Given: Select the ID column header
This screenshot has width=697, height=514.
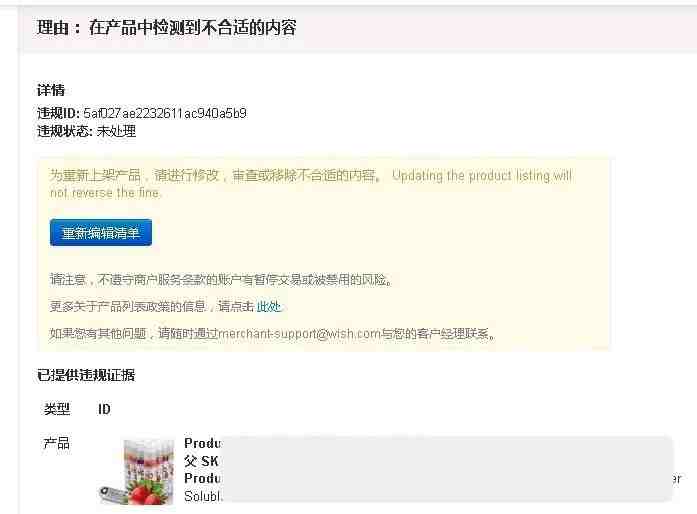Looking at the screenshot, I should point(104,409).
